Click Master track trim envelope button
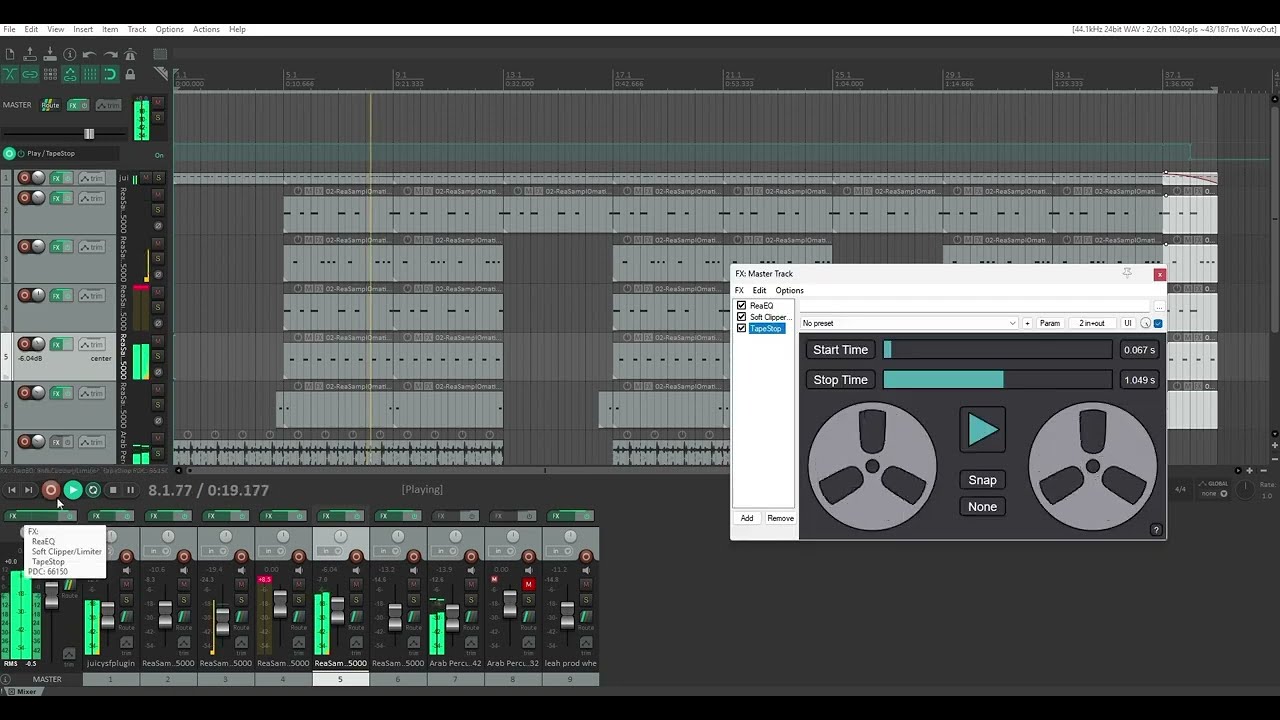1280x720 pixels. [x=108, y=105]
